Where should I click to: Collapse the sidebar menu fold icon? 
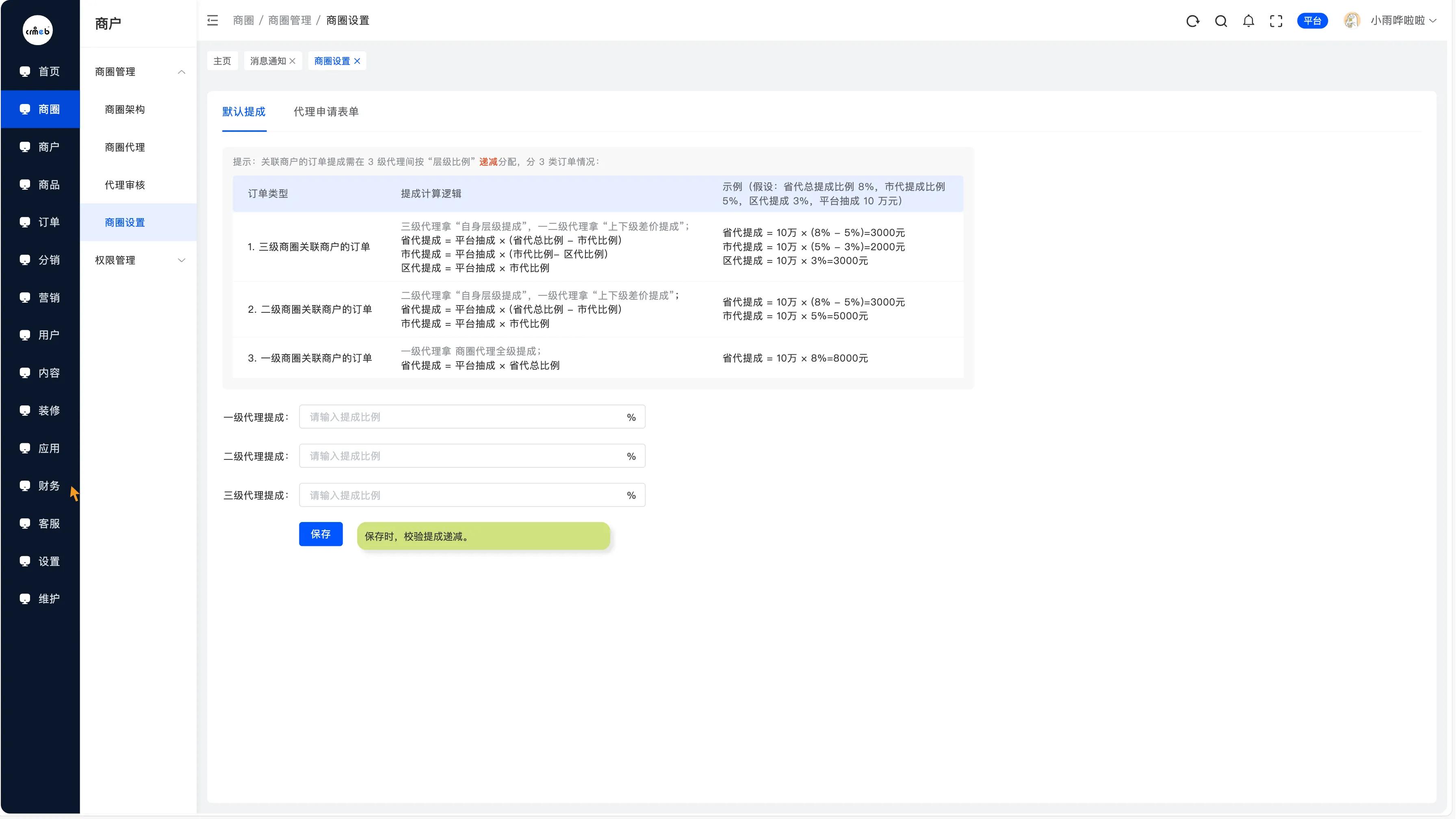tap(212, 20)
